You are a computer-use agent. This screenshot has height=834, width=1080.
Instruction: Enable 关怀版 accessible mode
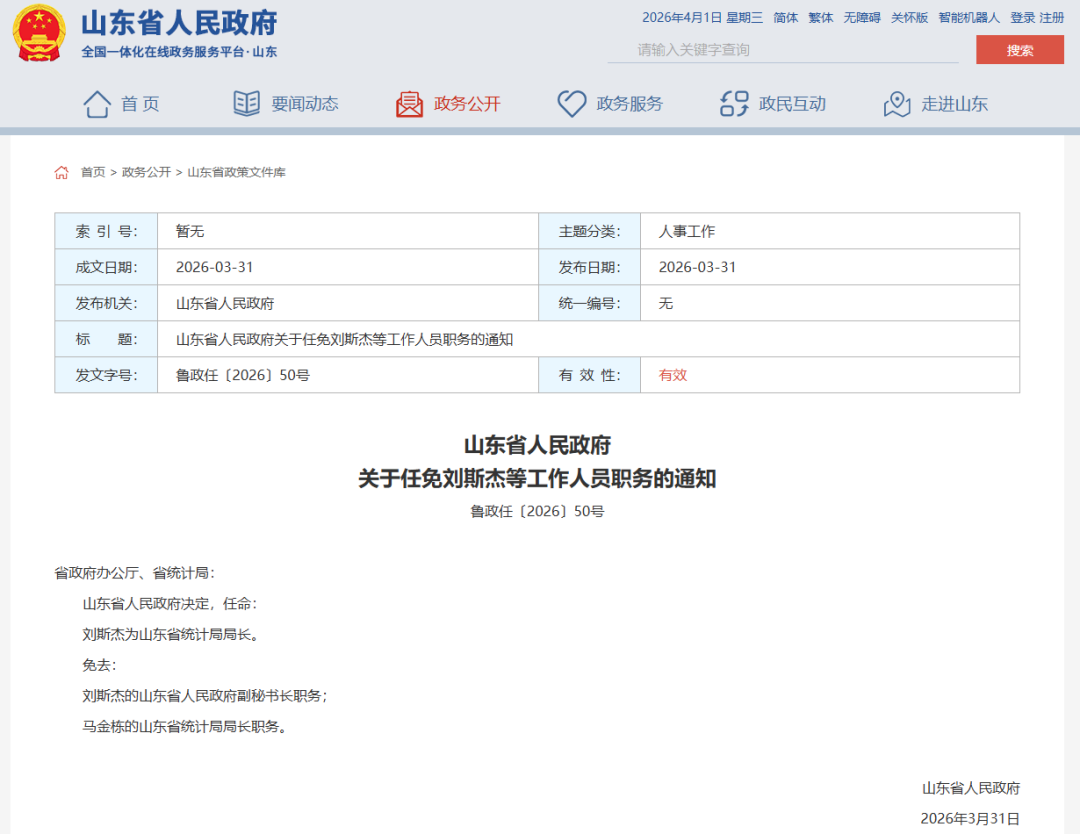[909, 18]
